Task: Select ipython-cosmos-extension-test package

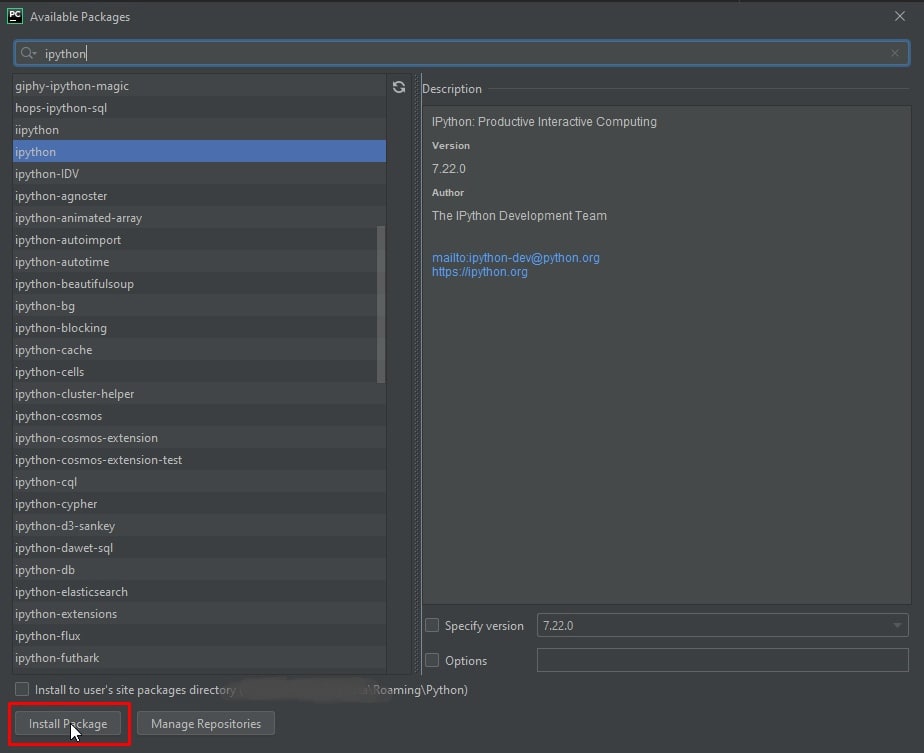Action: [x=199, y=460]
